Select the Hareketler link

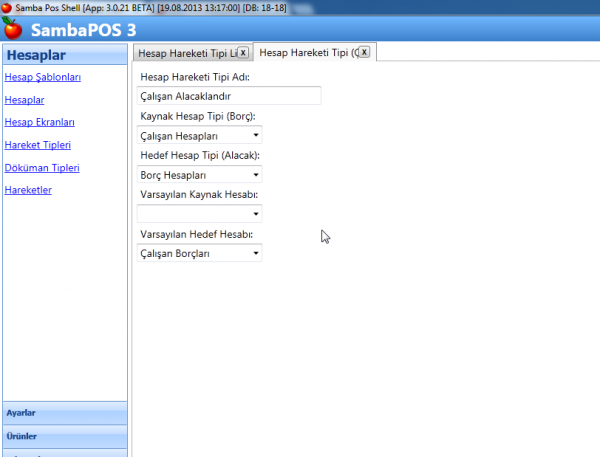tap(28, 190)
